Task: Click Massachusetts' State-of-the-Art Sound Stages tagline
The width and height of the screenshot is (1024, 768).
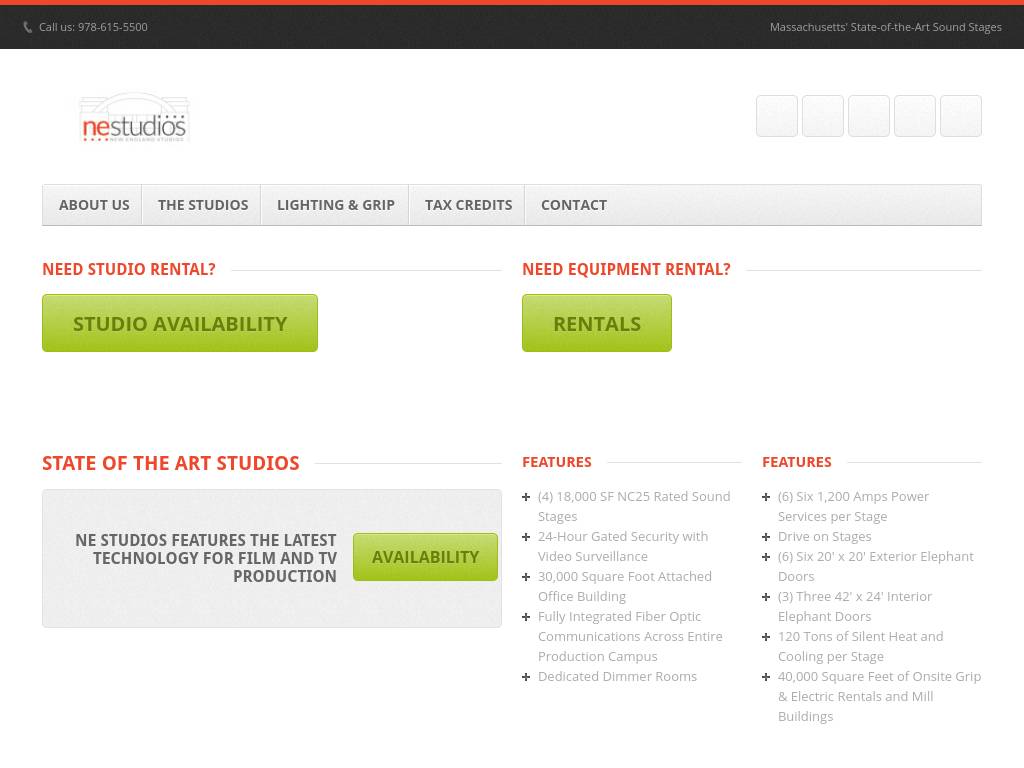Action: 885,27
